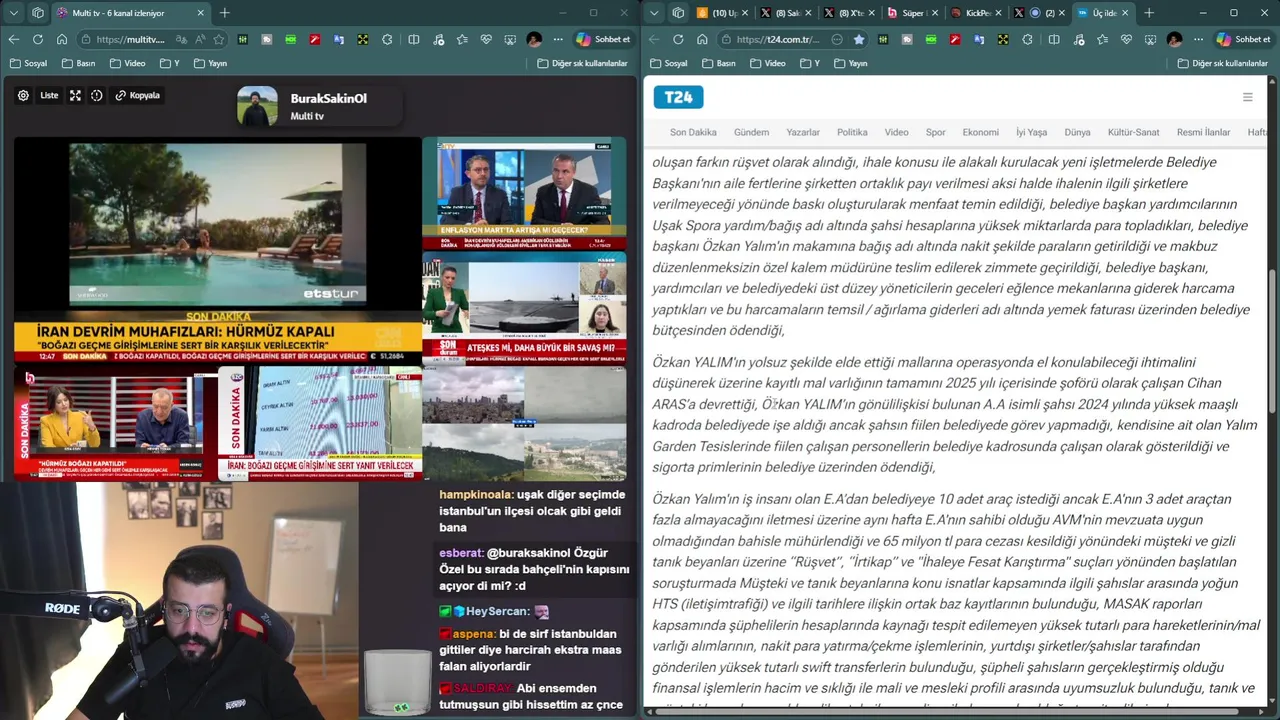Expand Basın bookmark folder in Multi tv window
The image size is (1280, 720).
point(78,63)
